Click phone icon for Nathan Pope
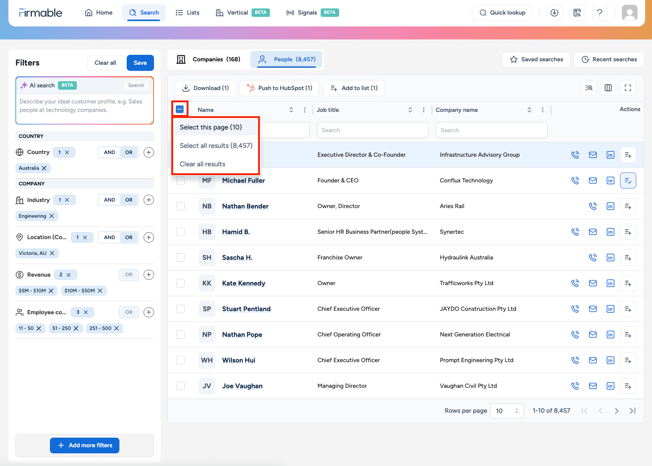 coord(575,335)
